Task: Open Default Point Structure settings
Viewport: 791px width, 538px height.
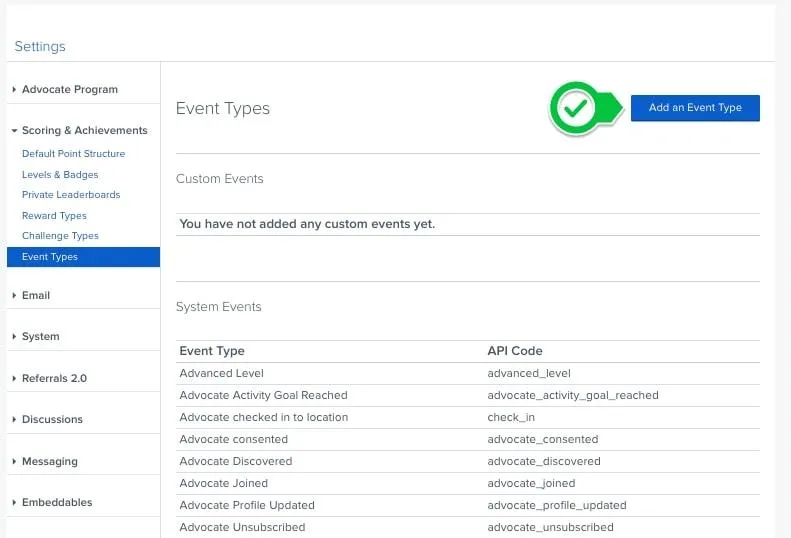Action: (73, 153)
